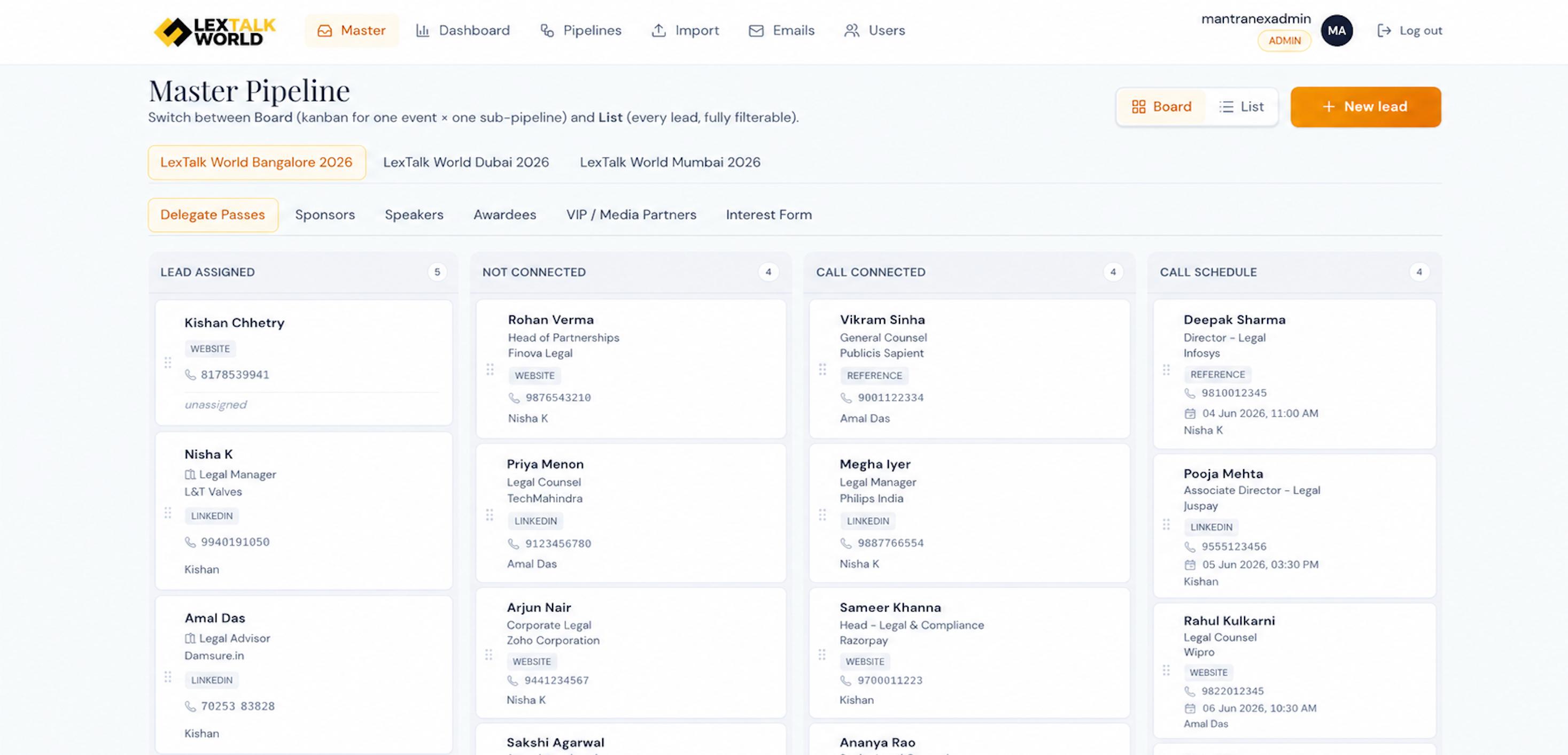The height and width of the screenshot is (755, 1568).
Task: Open Rohan Verma lead name
Action: click(x=551, y=320)
